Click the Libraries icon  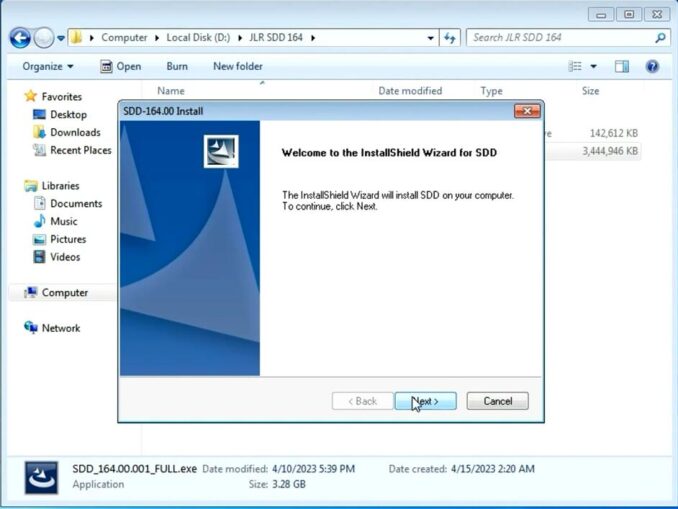[x=31, y=186]
